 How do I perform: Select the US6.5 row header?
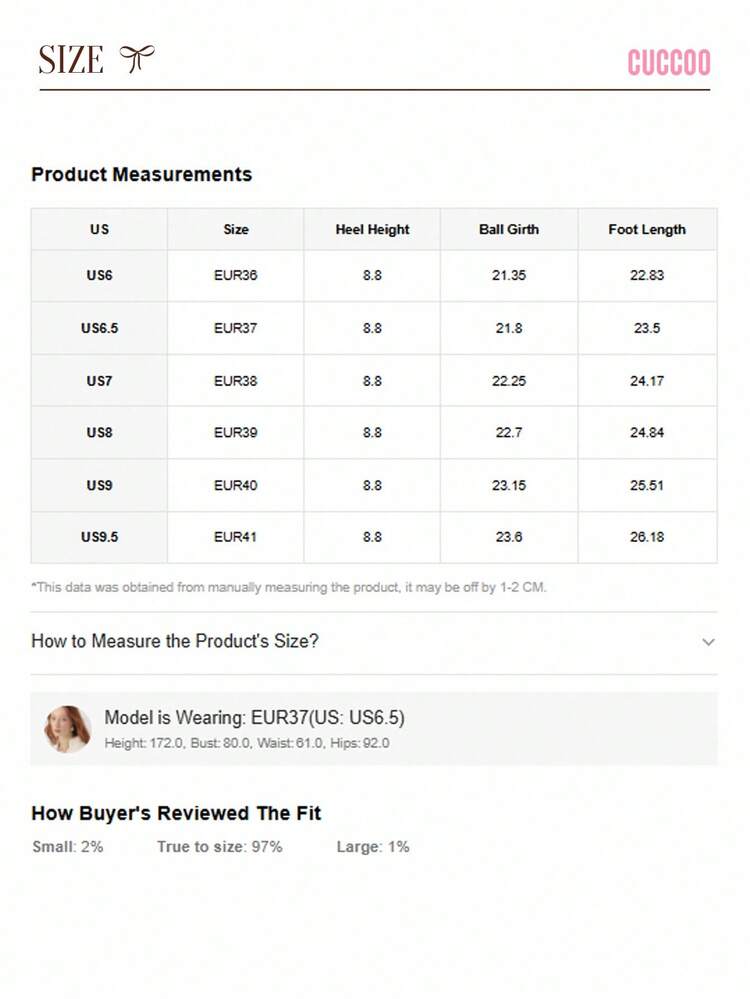pyautogui.click(x=99, y=328)
